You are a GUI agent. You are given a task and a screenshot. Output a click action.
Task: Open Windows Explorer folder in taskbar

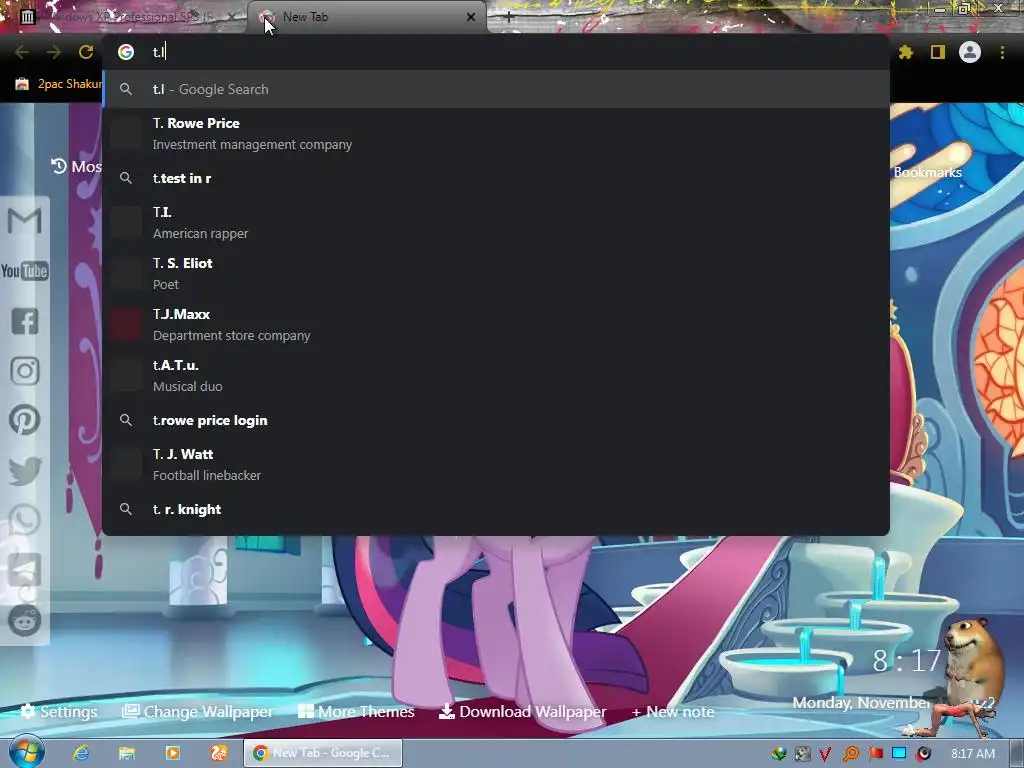pyautogui.click(x=127, y=753)
